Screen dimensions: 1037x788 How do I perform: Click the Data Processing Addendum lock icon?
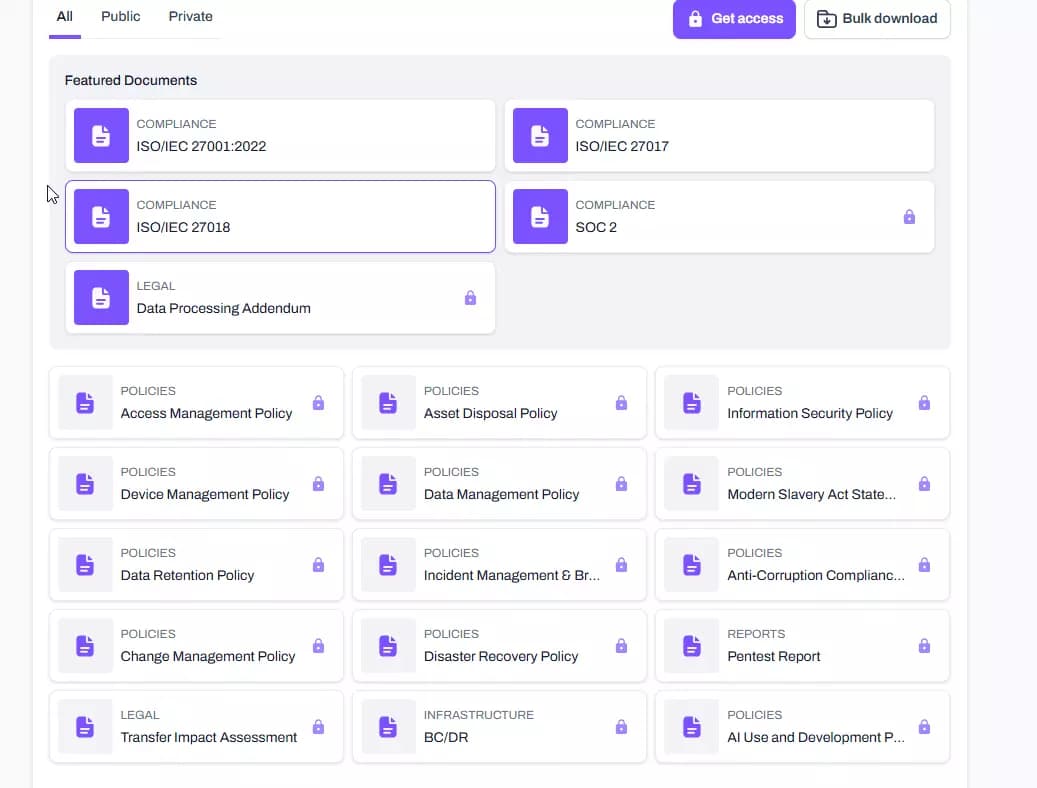point(470,298)
